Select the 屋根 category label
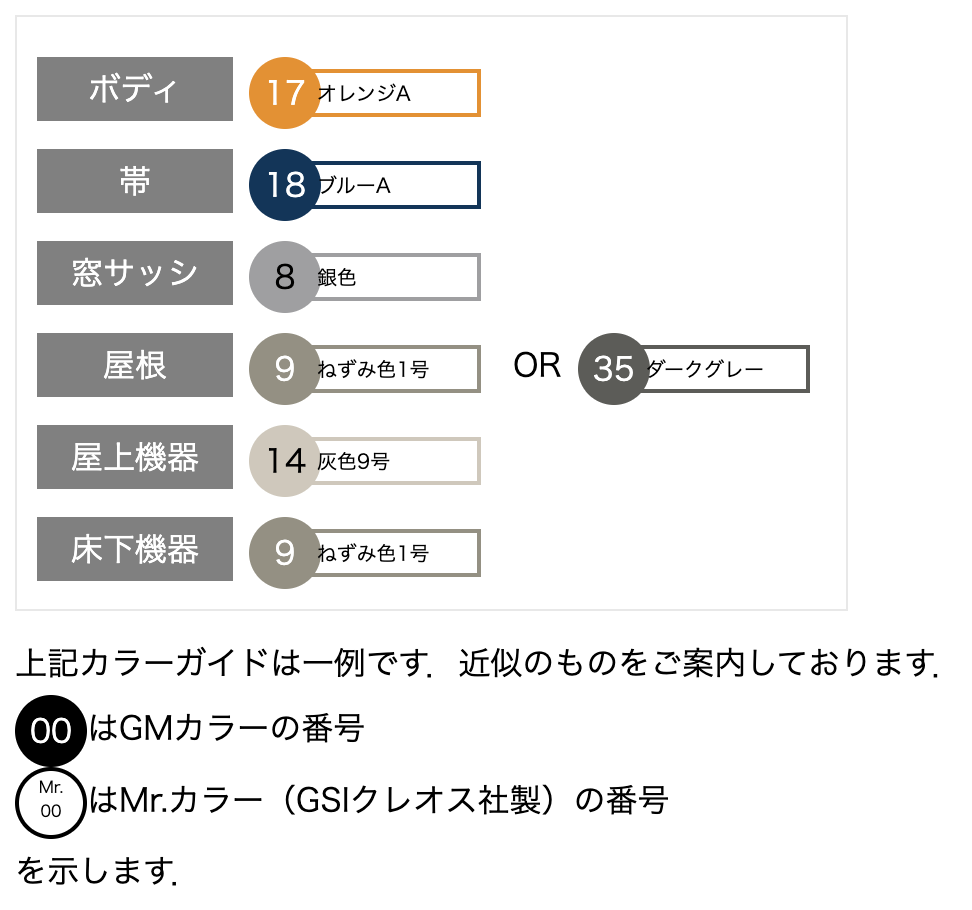972x910 pixels. pyautogui.click(x=135, y=365)
